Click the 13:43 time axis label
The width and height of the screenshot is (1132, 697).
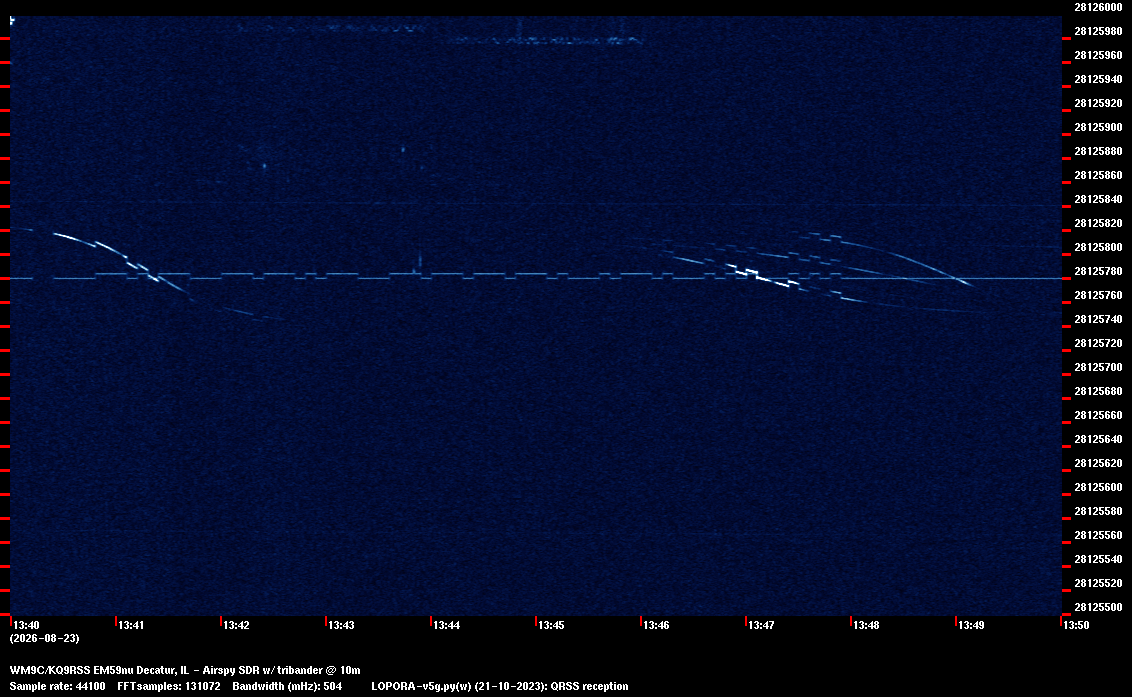pos(341,625)
